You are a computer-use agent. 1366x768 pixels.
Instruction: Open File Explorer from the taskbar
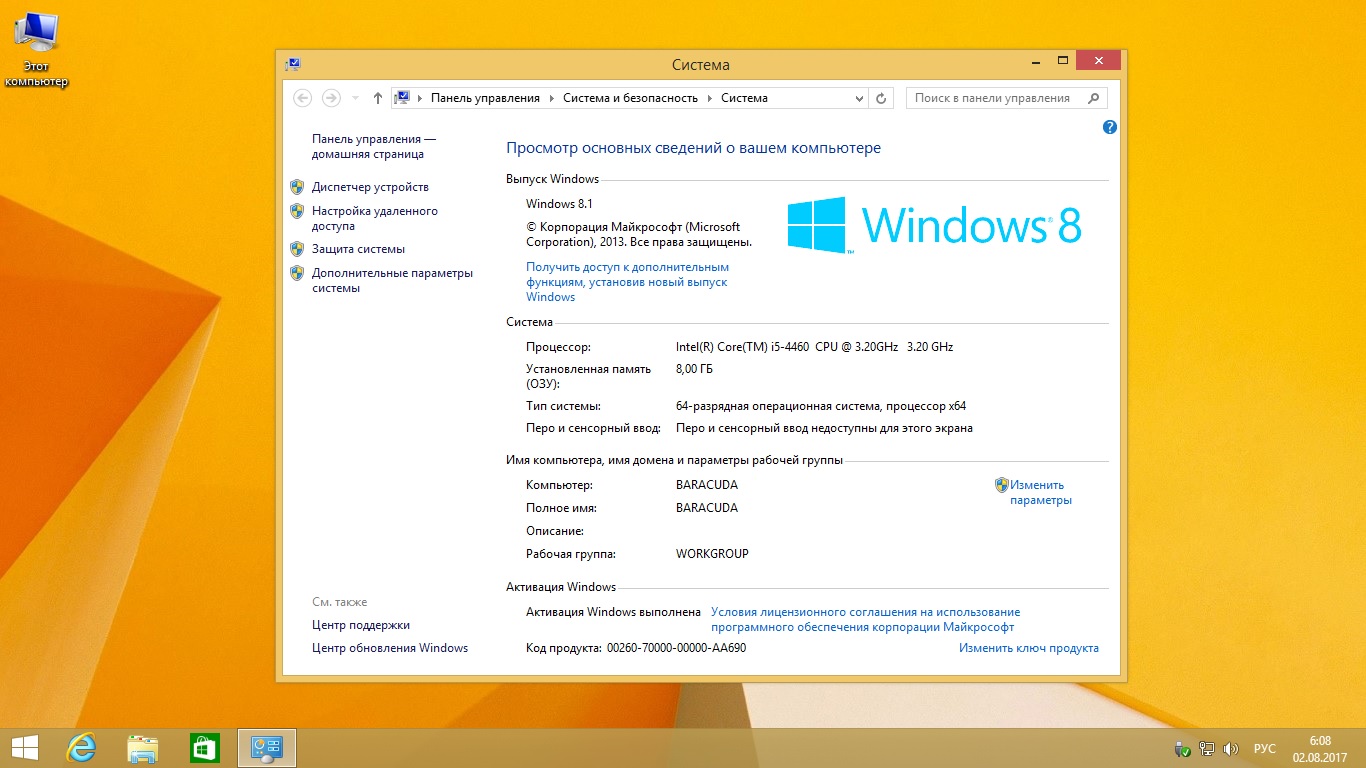(x=143, y=748)
